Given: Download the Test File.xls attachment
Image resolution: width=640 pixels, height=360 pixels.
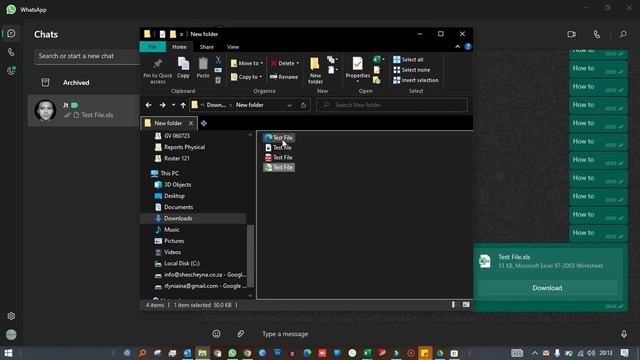Looking at the screenshot, I should pos(547,288).
